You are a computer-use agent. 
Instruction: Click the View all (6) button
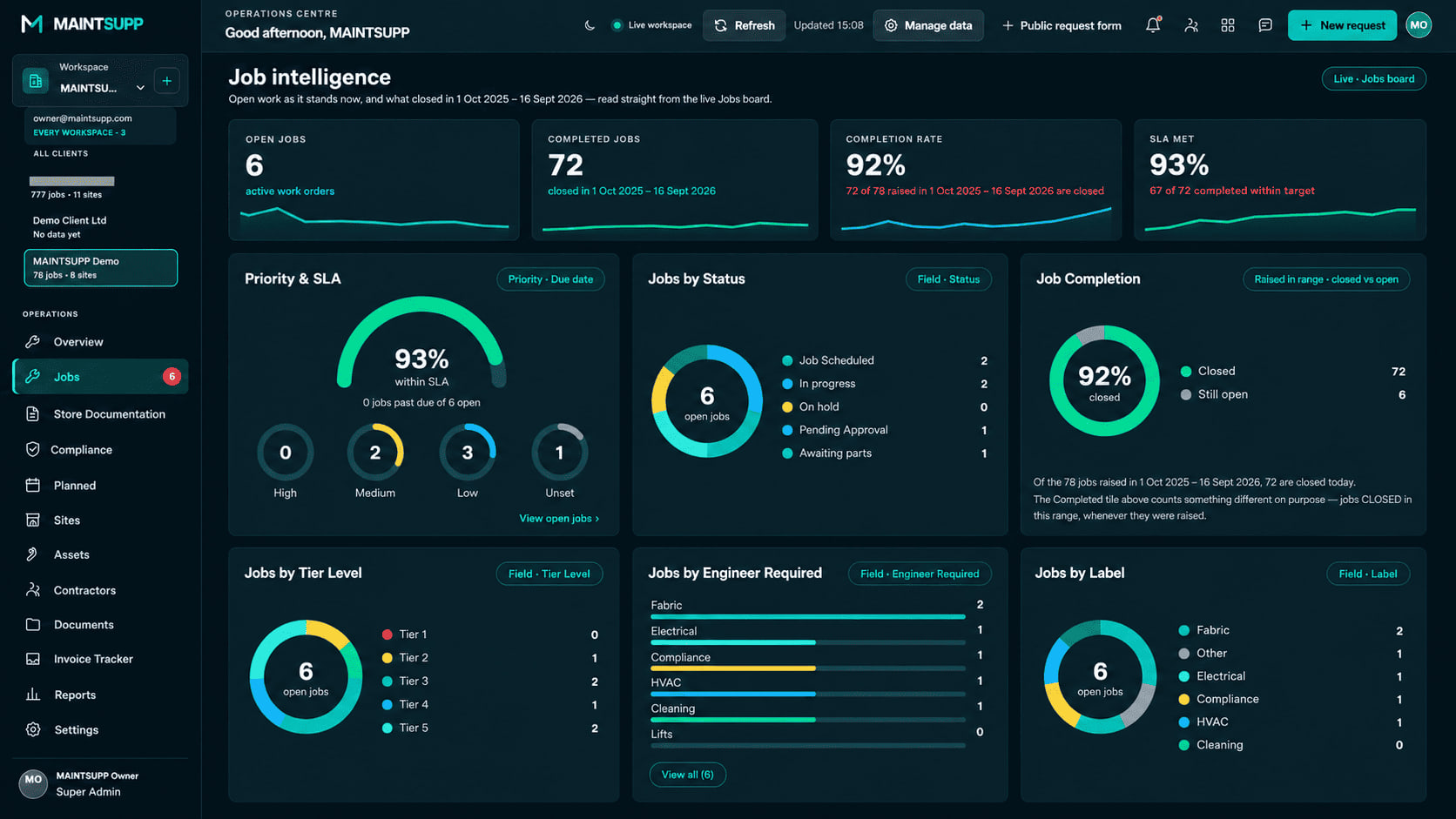687,775
